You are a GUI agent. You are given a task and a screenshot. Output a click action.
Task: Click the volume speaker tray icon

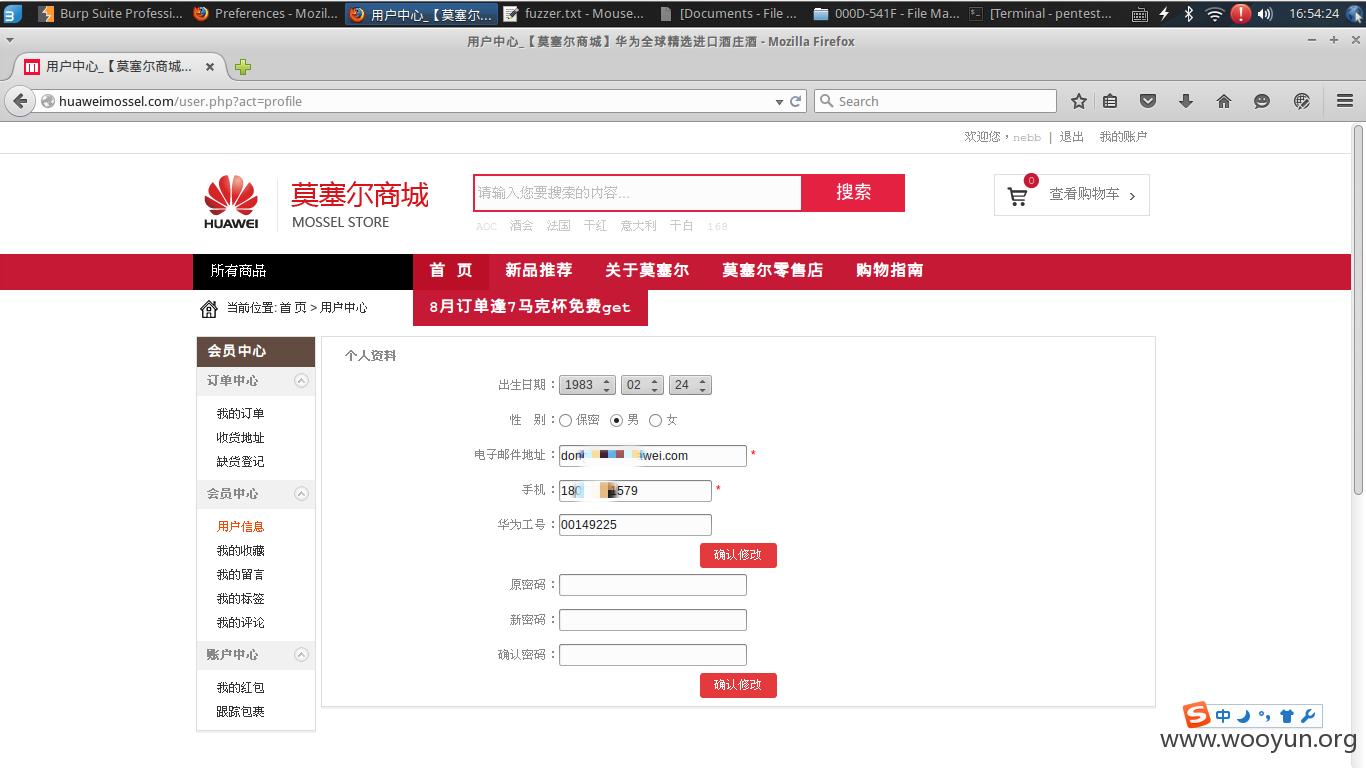1265,14
